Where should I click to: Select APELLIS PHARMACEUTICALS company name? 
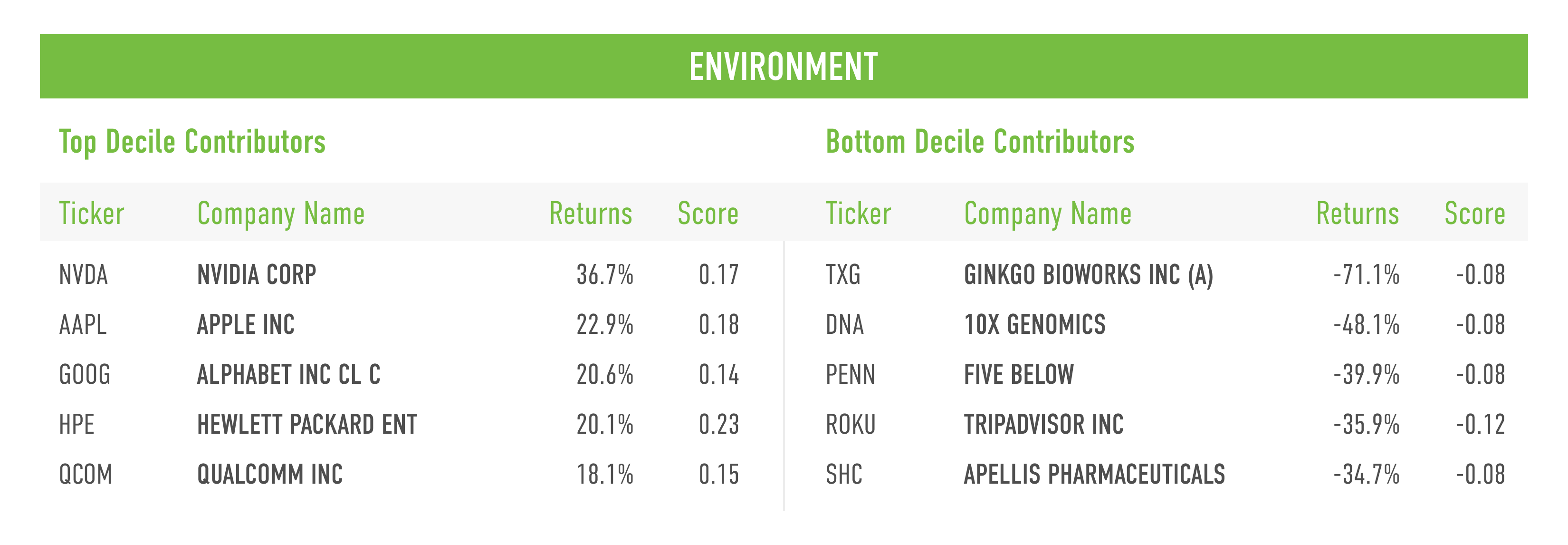click(1094, 474)
